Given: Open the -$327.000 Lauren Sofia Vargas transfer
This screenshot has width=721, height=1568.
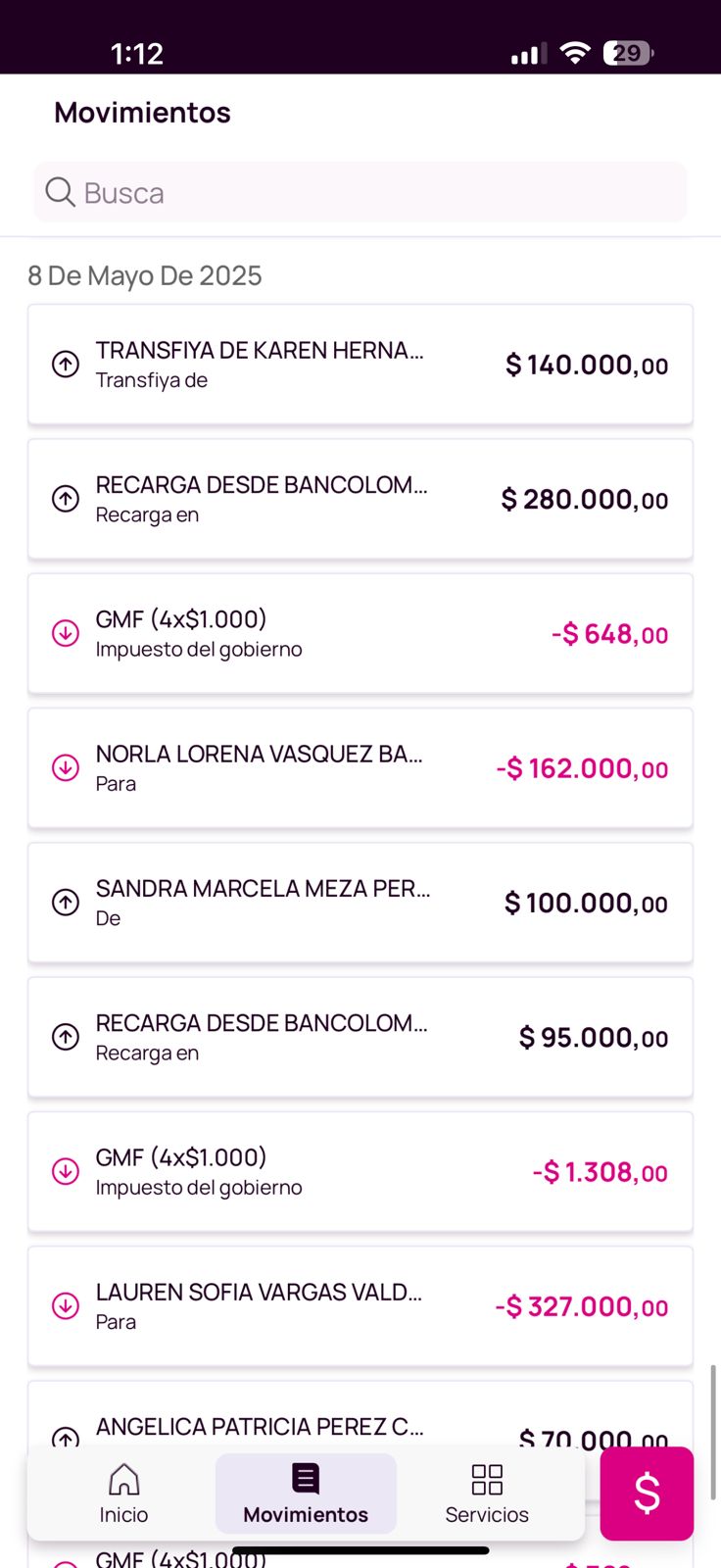Looking at the screenshot, I should pos(360,1305).
